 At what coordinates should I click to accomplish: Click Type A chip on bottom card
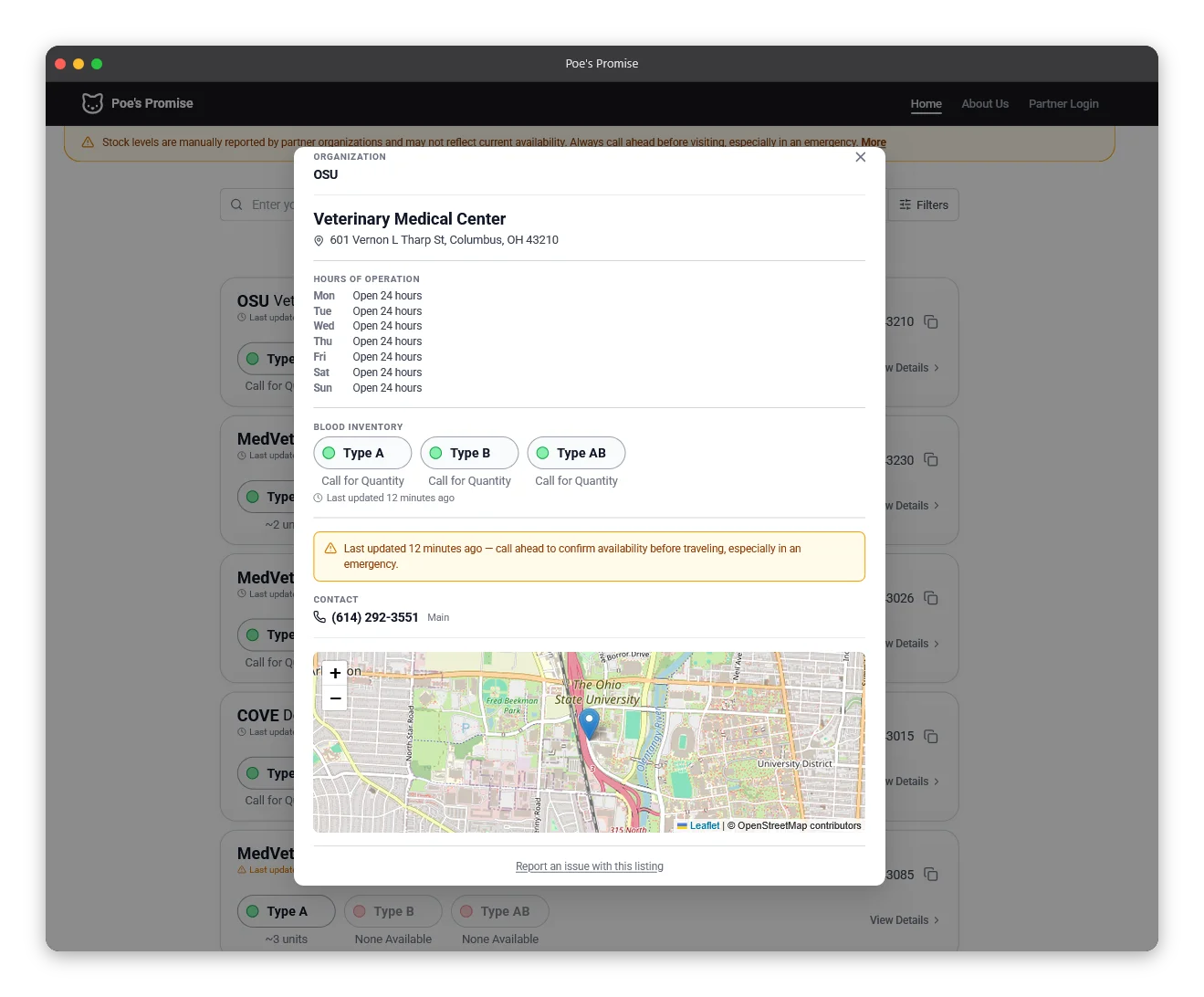[x=287, y=911]
